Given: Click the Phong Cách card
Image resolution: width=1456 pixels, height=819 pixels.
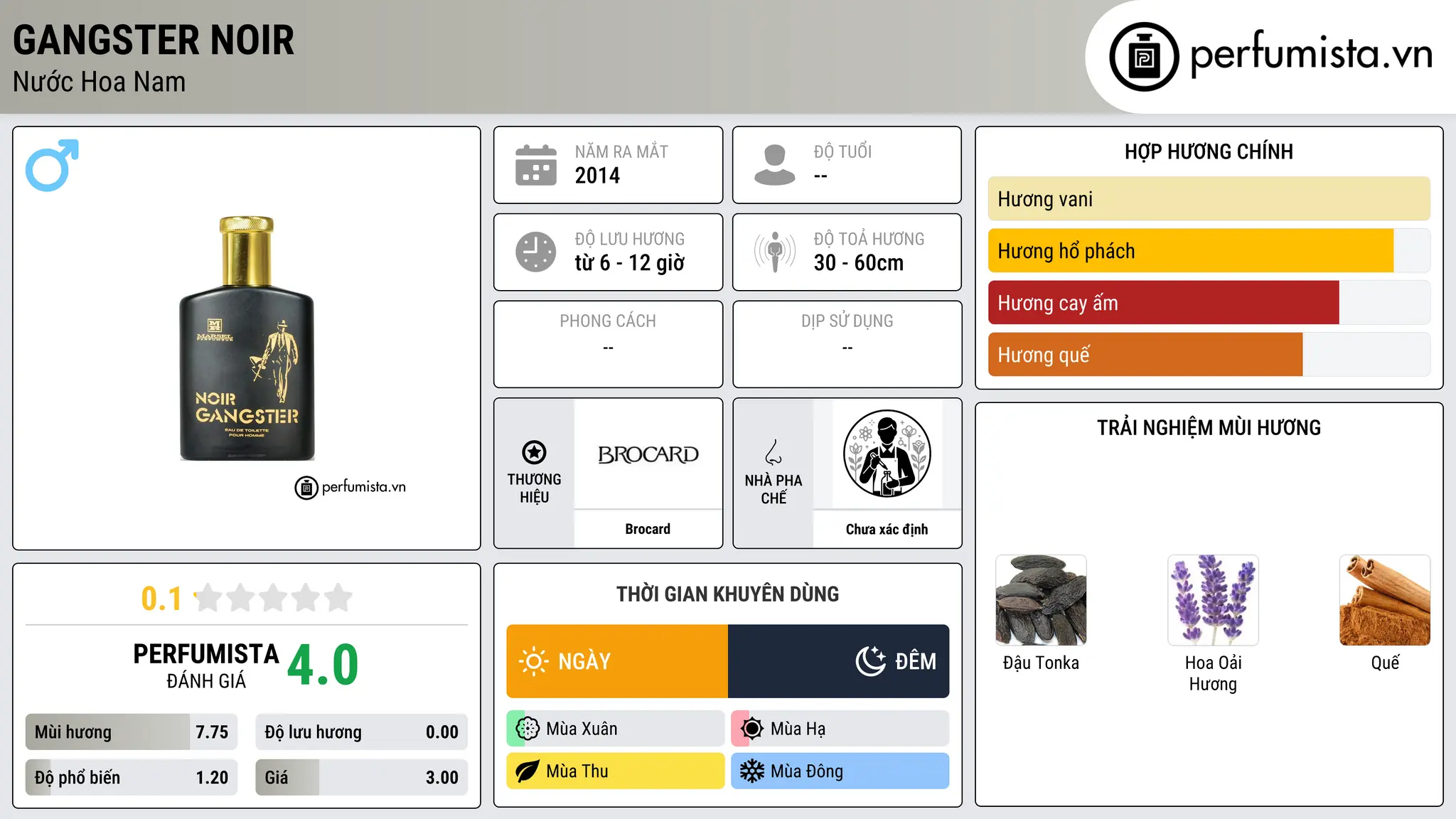Looking at the screenshot, I should (609, 344).
